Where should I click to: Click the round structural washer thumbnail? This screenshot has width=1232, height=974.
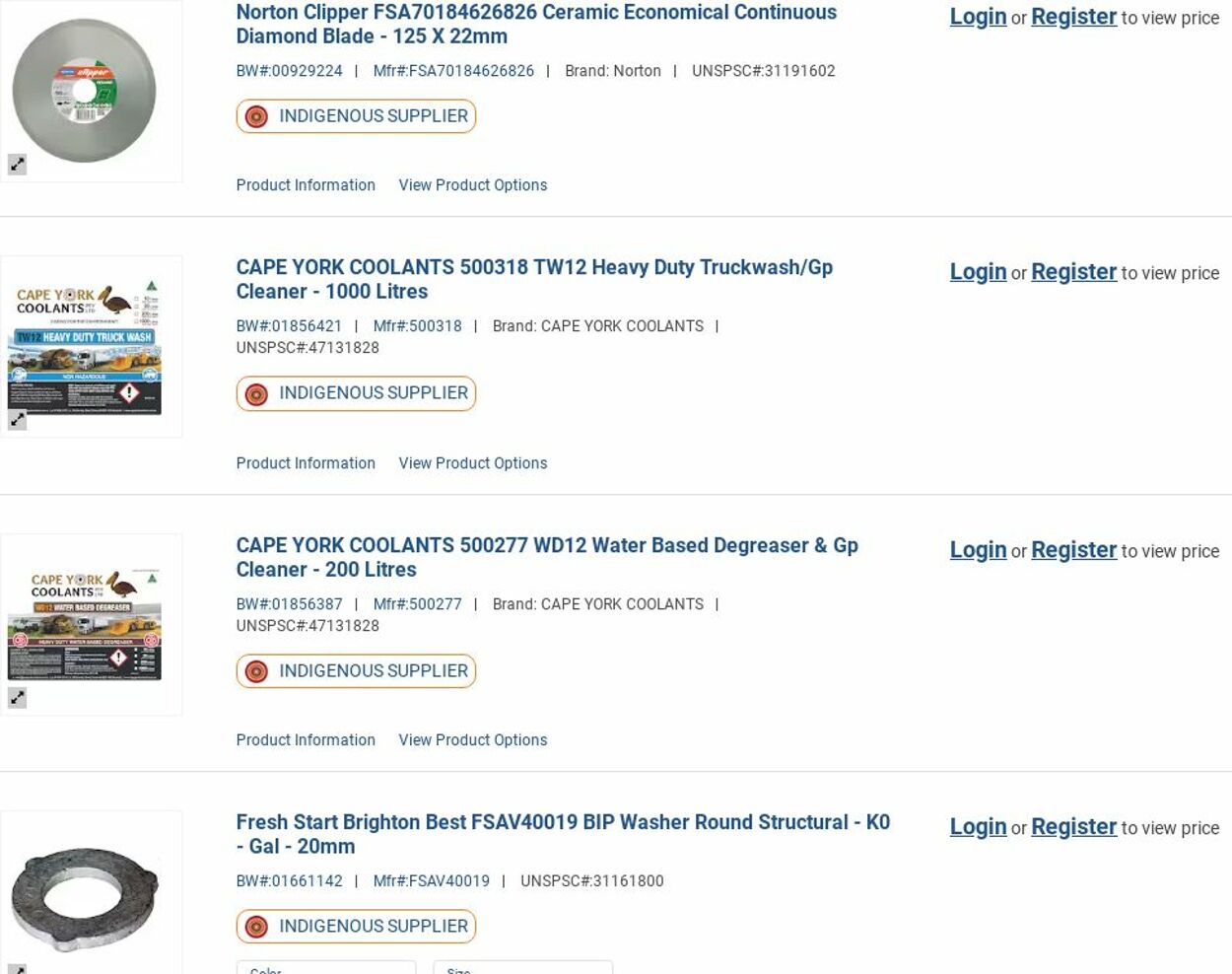(x=85, y=897)
